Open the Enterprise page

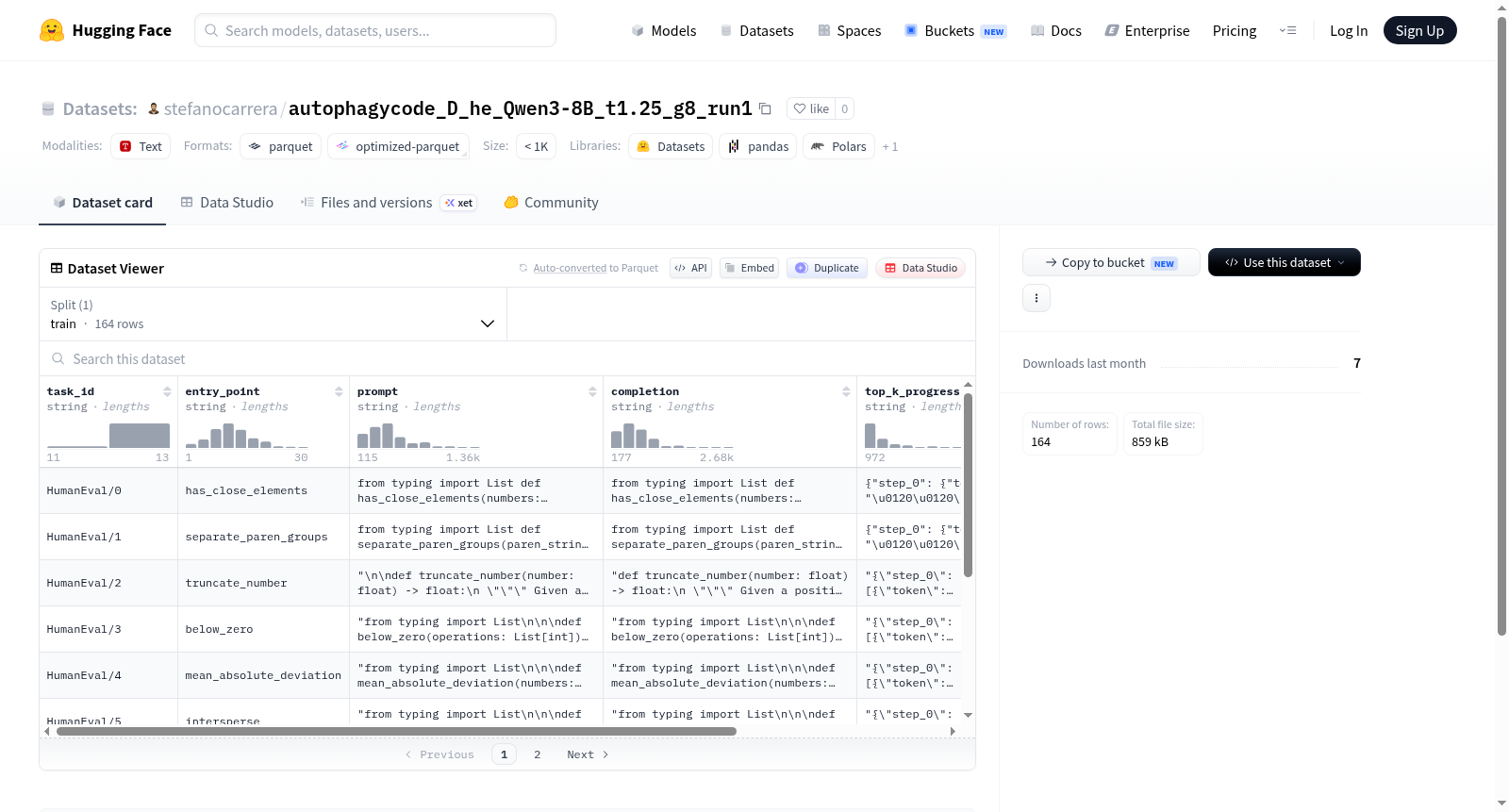(1148, 30)
